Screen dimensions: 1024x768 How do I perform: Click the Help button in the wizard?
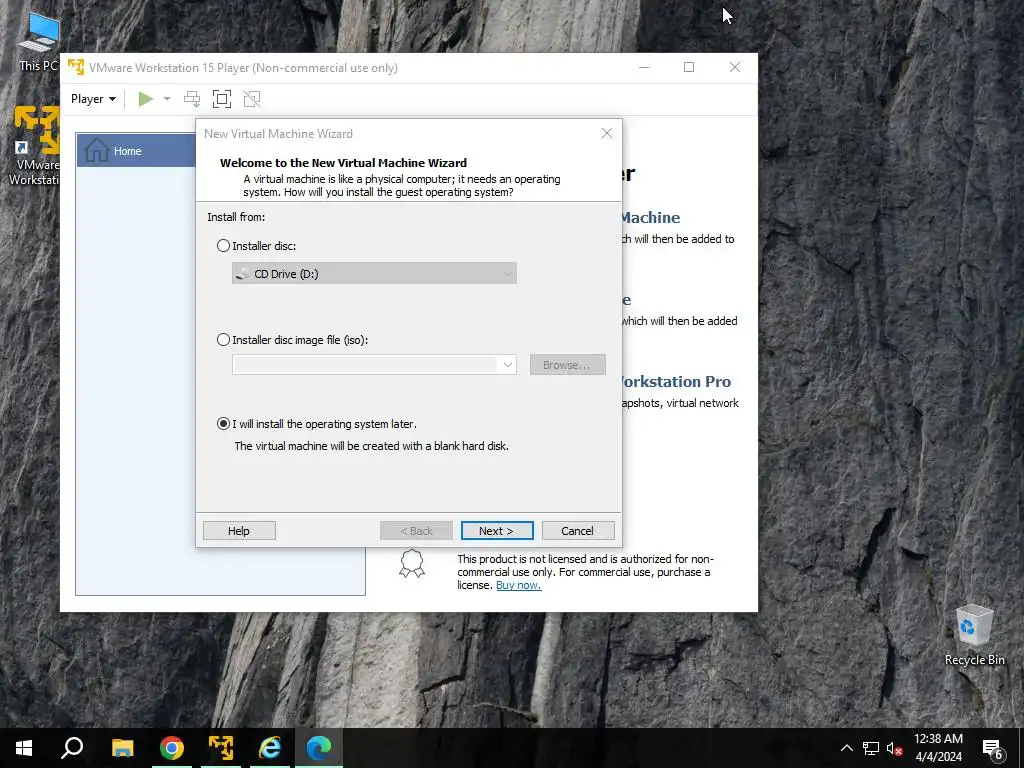[239, 531]
